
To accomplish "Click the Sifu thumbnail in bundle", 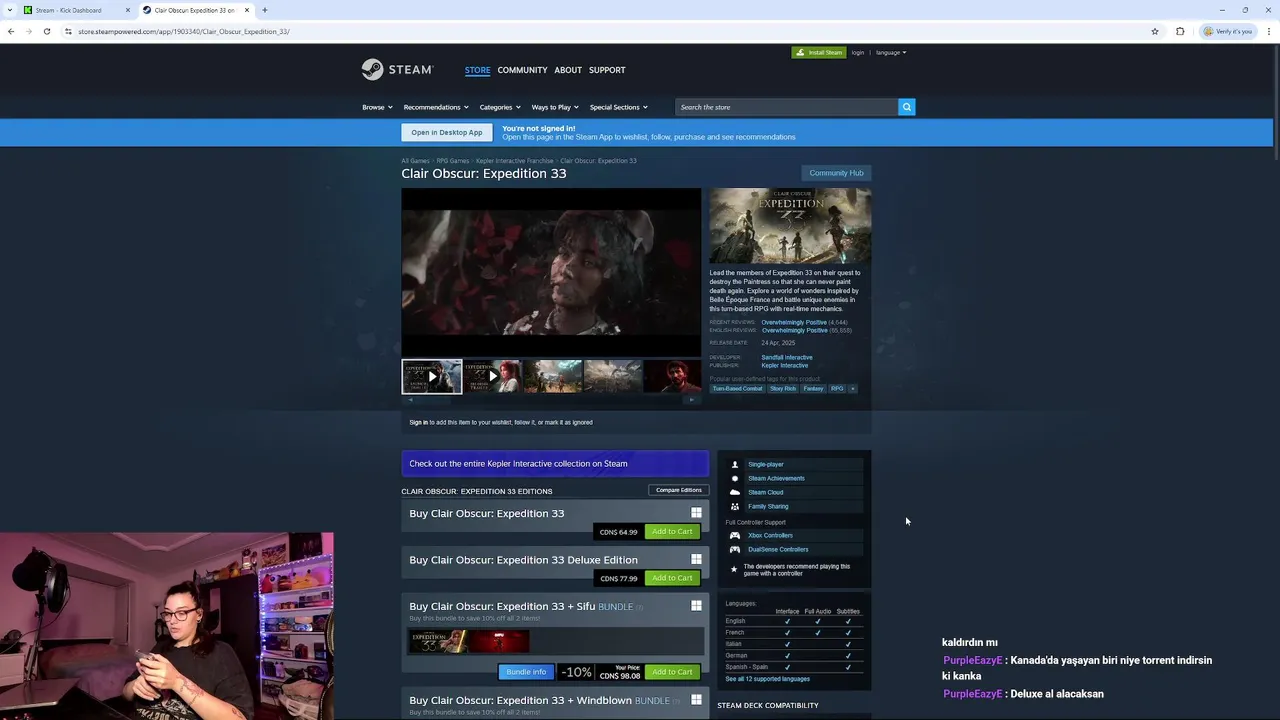I will (499, 641).
